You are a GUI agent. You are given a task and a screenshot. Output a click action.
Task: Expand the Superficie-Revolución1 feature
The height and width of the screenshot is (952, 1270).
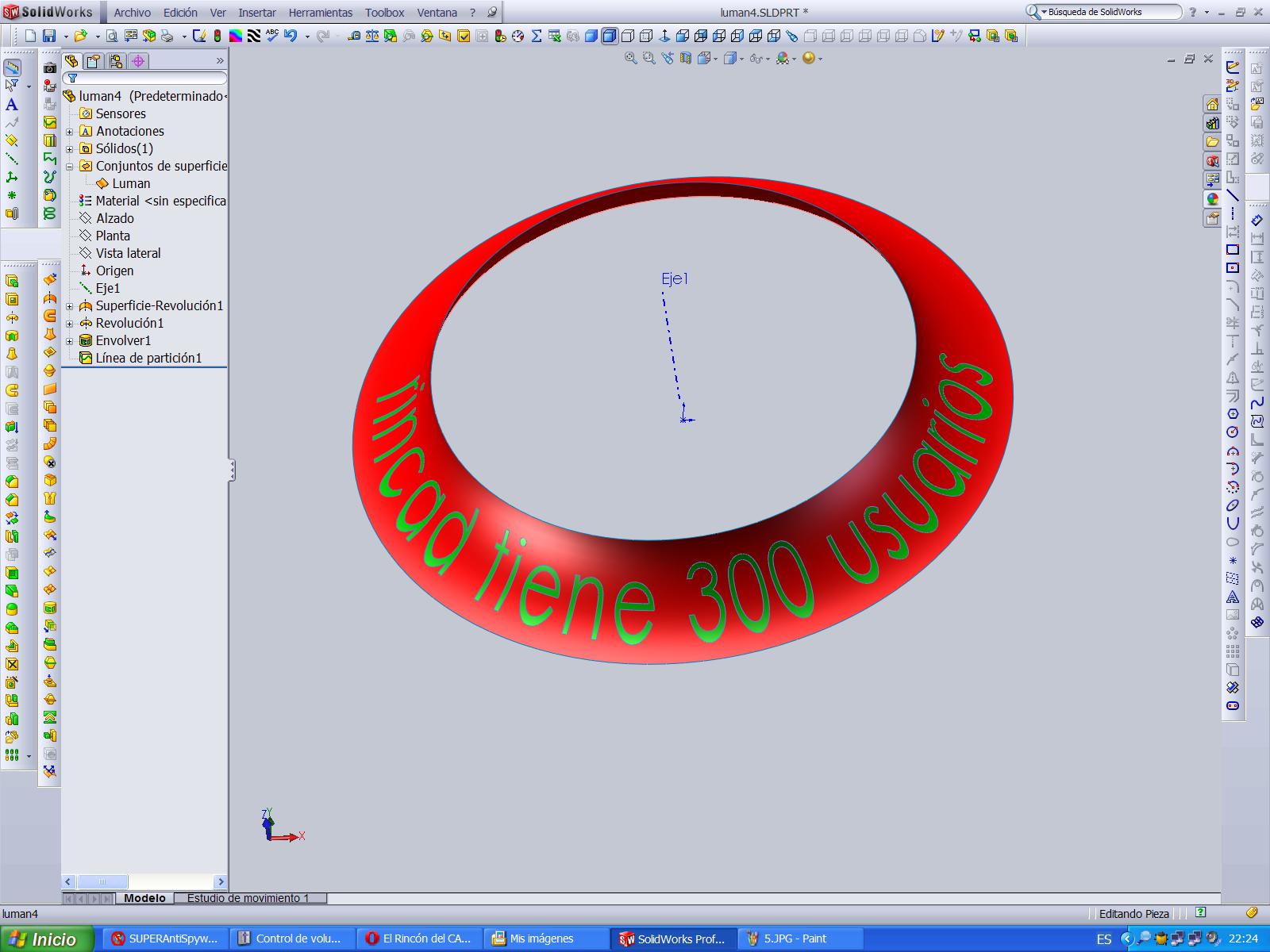[x=69, y=306]
